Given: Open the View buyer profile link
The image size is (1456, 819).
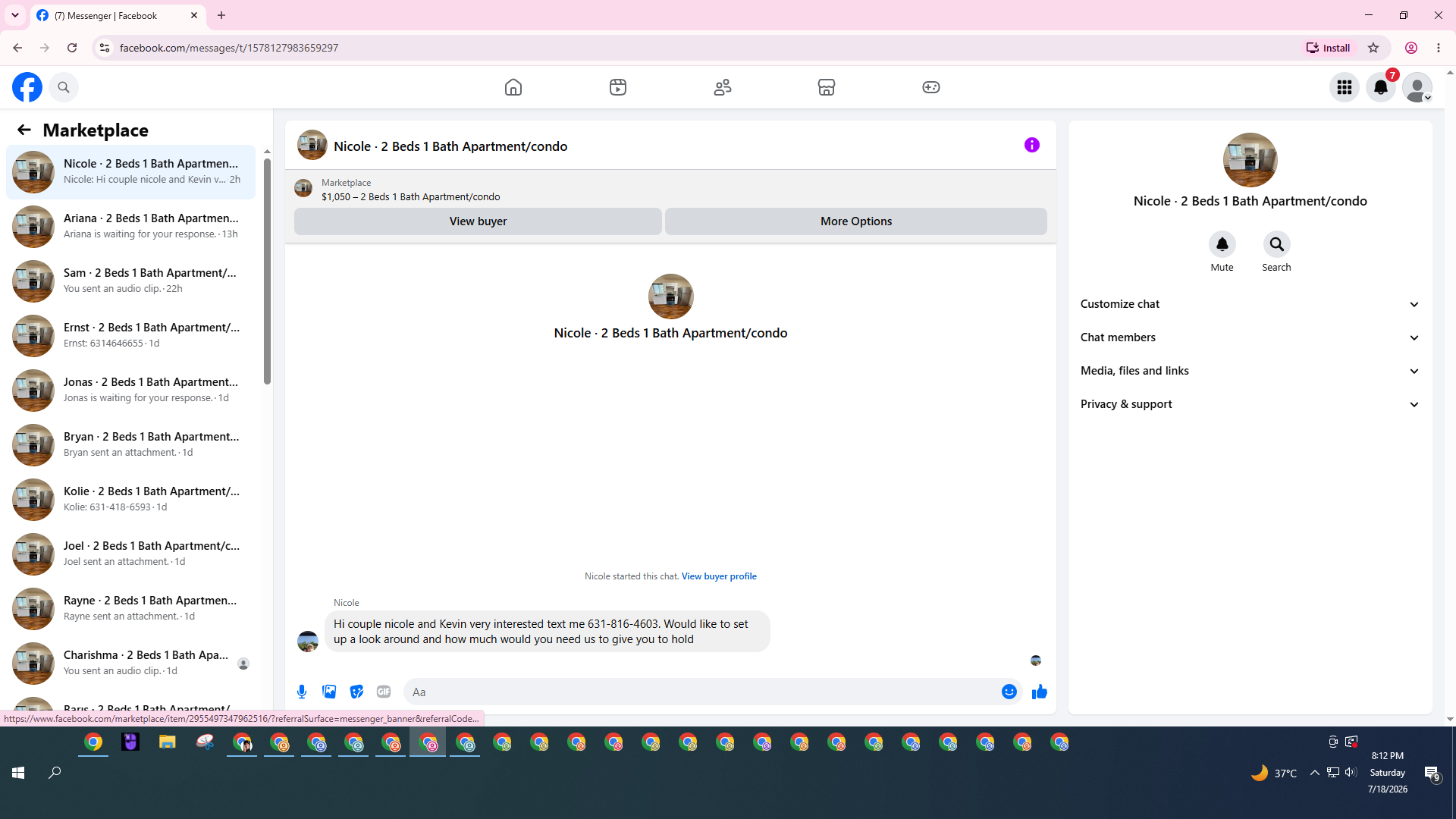Looking at the screenshot, I should click(719, 576).
